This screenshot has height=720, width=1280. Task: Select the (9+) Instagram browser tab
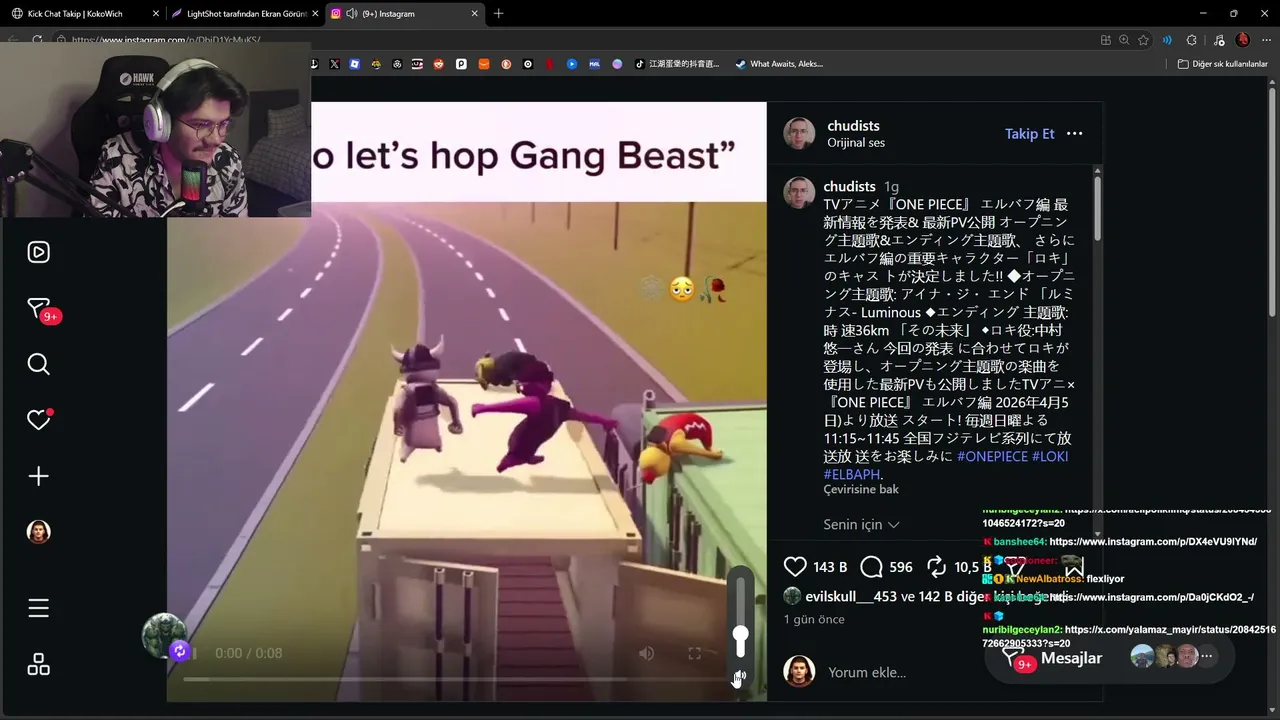[405, 14]
